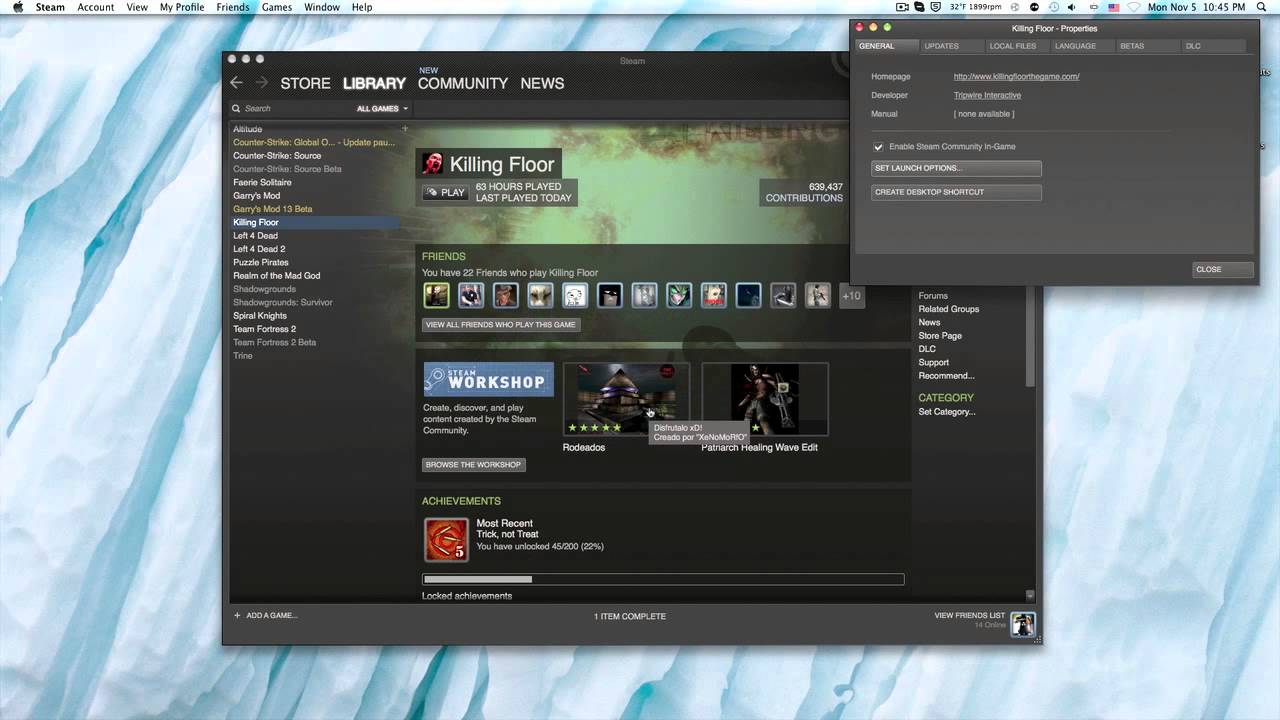Open the Account menu
This screenshot has height=720, width=1280.
(x=96, y=7)
